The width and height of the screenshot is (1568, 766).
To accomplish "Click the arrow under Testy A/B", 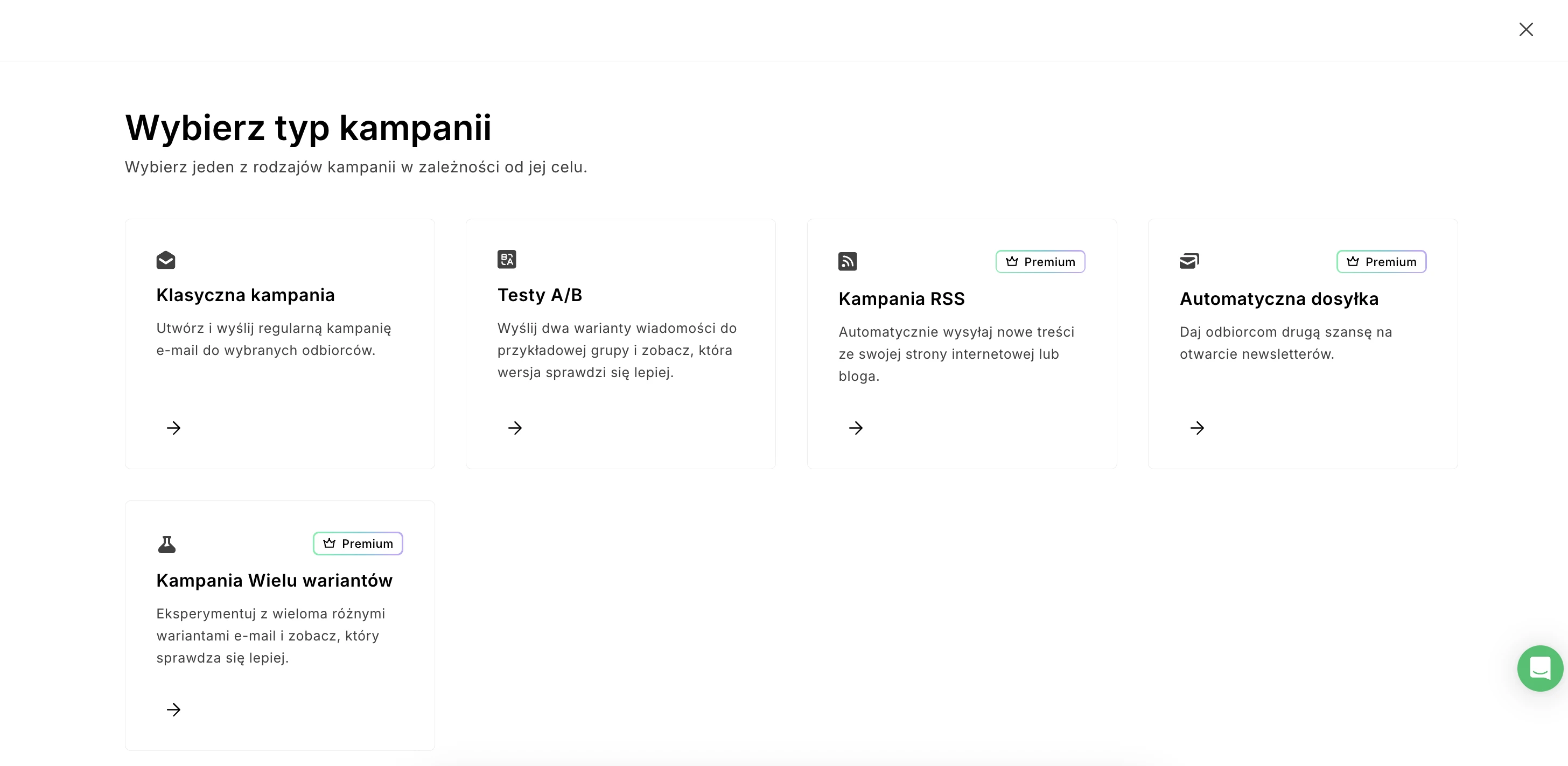I will [x=515, y=428].
